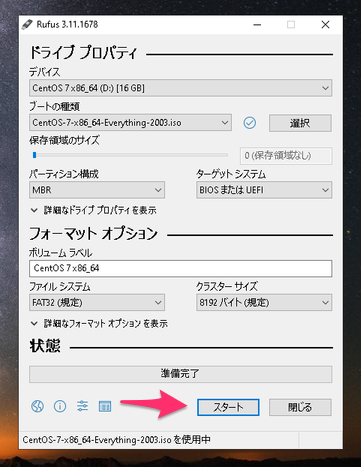This screenshot has width=361, height=467.
Task: Click the フォーマット オプション heading
Action: 93,233
